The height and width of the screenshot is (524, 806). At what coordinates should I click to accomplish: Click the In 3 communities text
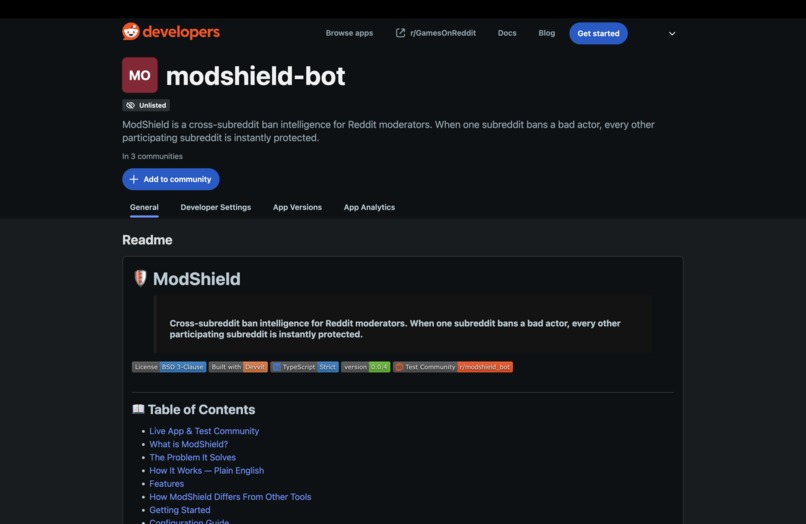coord(152,156)
